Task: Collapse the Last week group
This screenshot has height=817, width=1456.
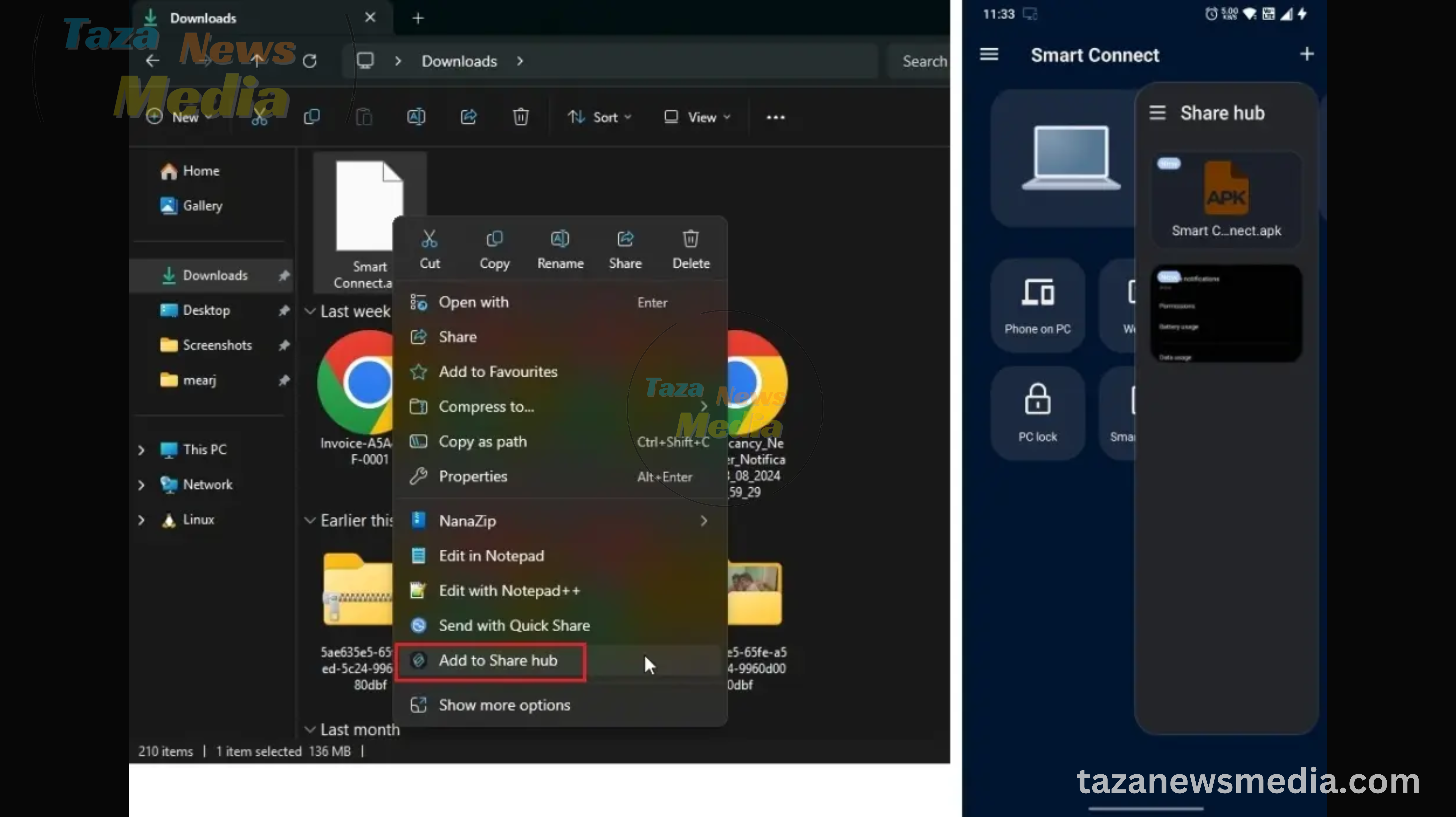Action: (x=310, y=312)
